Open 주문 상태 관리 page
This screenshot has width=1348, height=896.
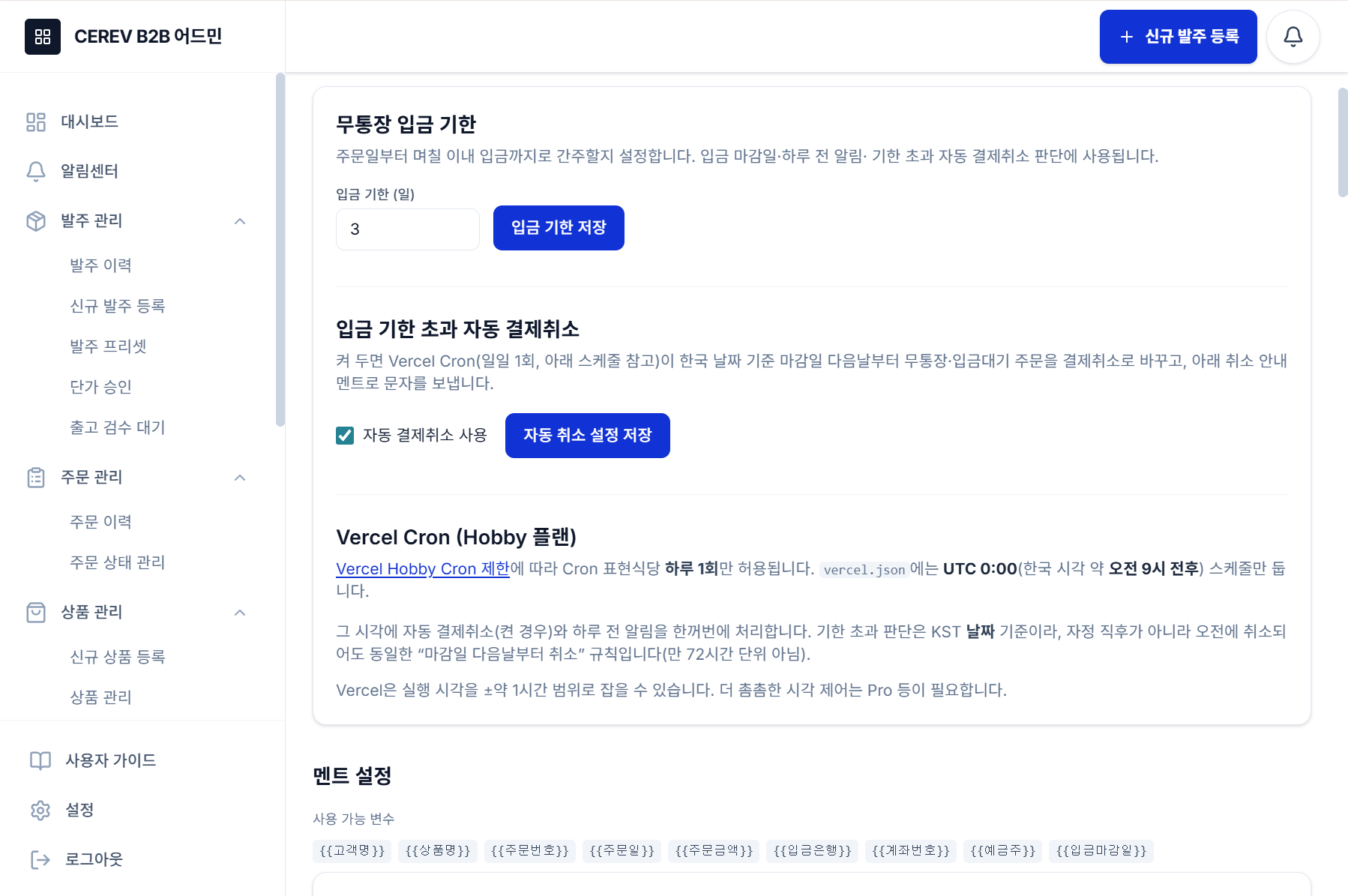pyautogui.click(x=117, y=562)
